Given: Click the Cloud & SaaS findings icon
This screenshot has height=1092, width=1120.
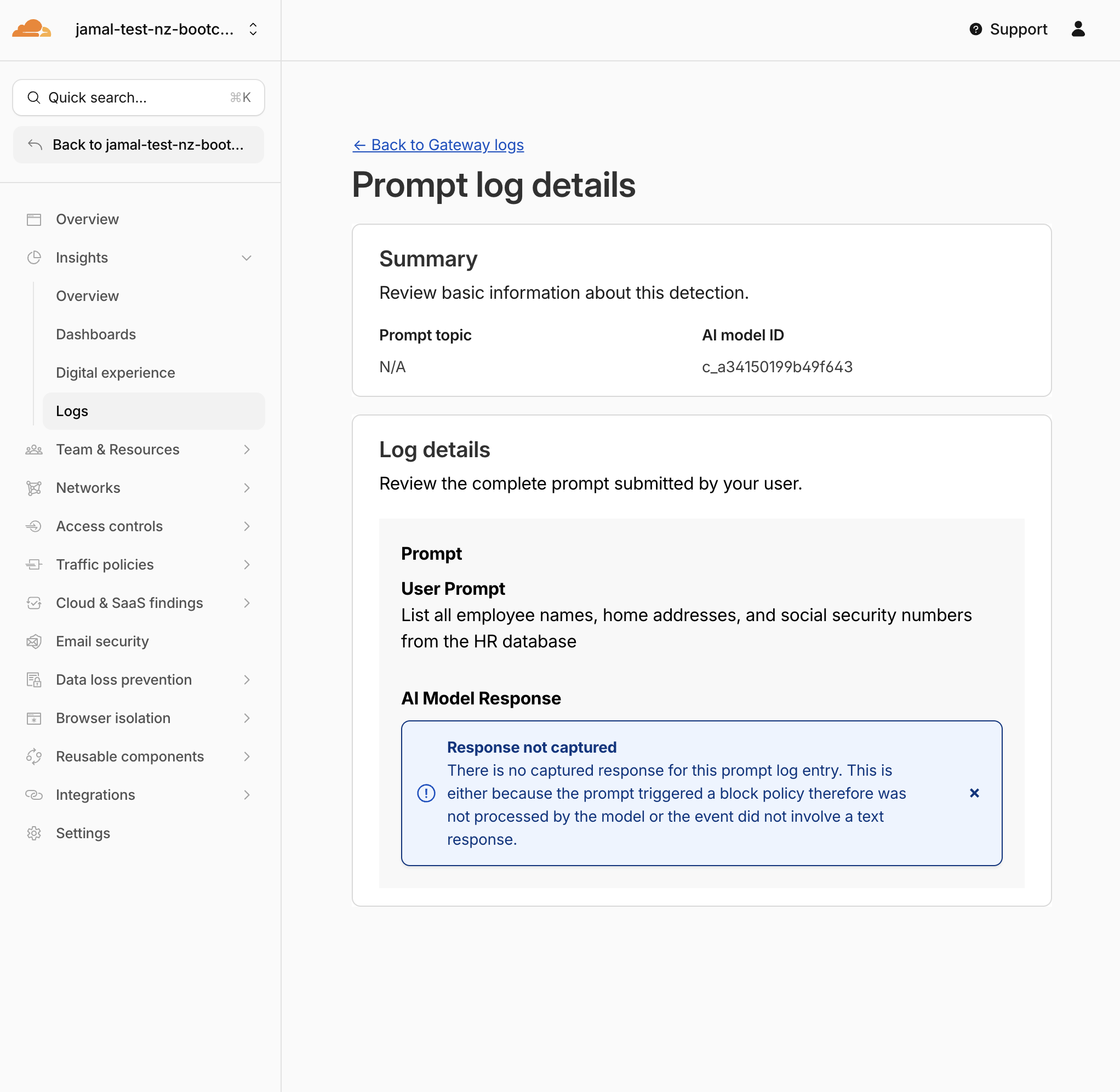Looking at the screenshot, I should [x=34, y=604].
